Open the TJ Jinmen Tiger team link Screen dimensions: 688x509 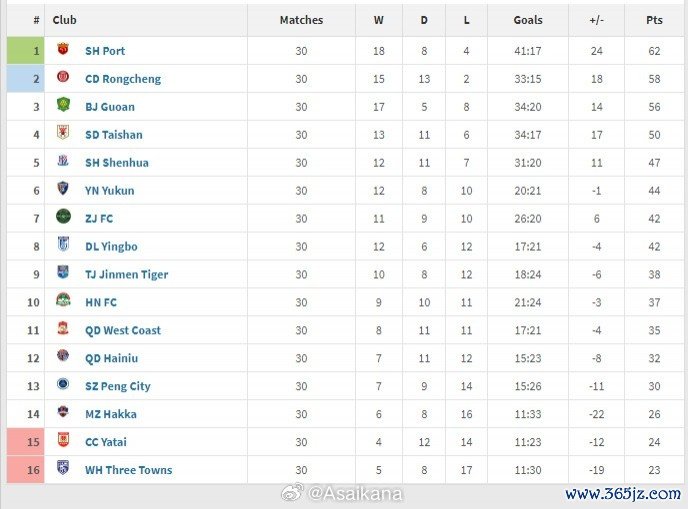126,274
